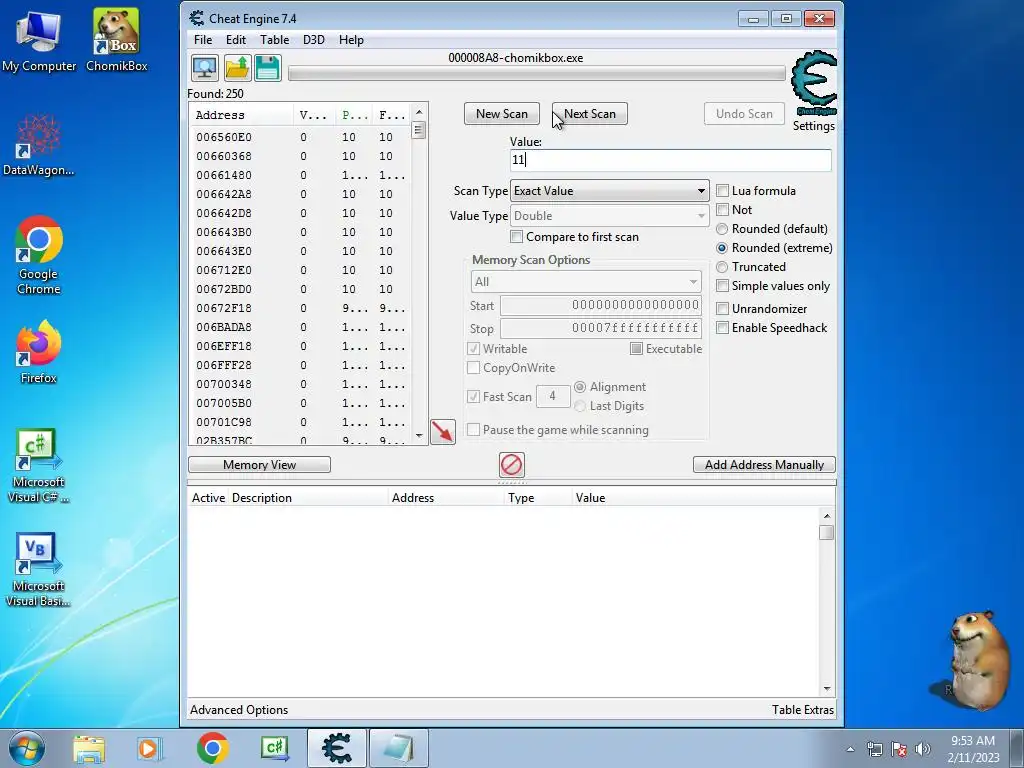Viewport: 1024px width, 768px height.
Task: Select Rounded (default) radio button
Action: [x=722, y=229]
